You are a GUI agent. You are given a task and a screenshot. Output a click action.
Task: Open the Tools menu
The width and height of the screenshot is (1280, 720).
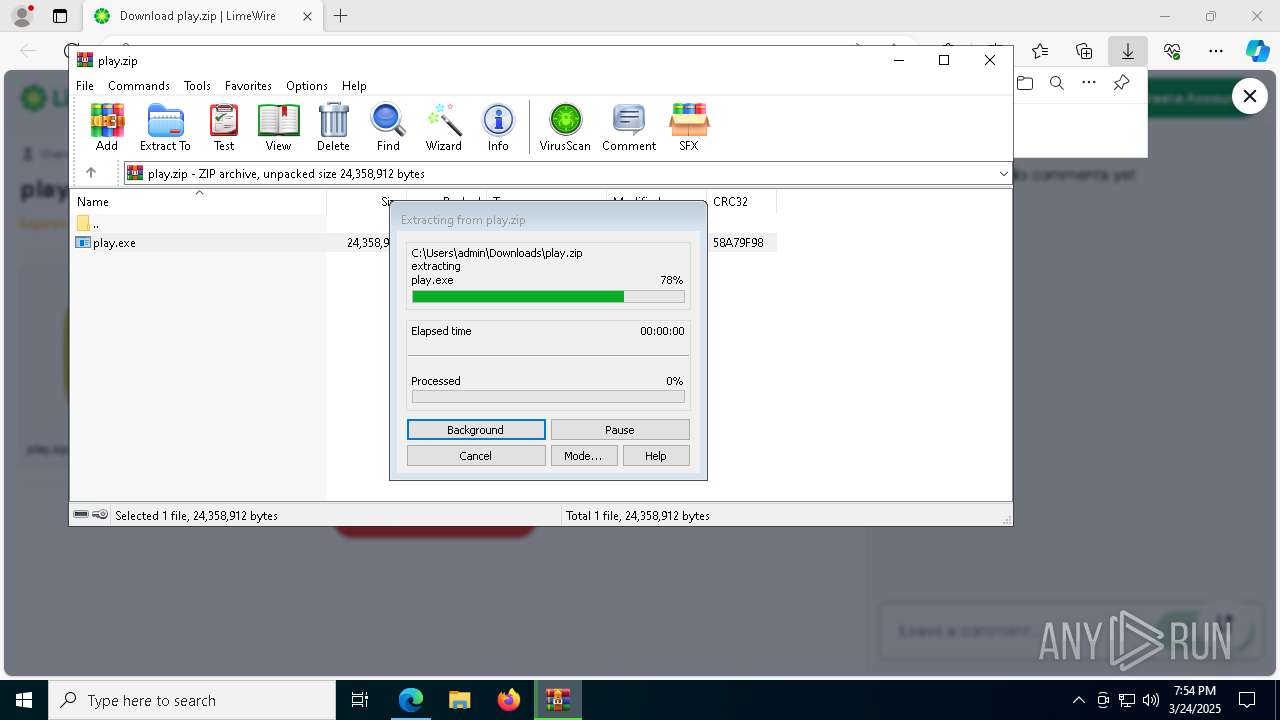[x=197, y=86]
